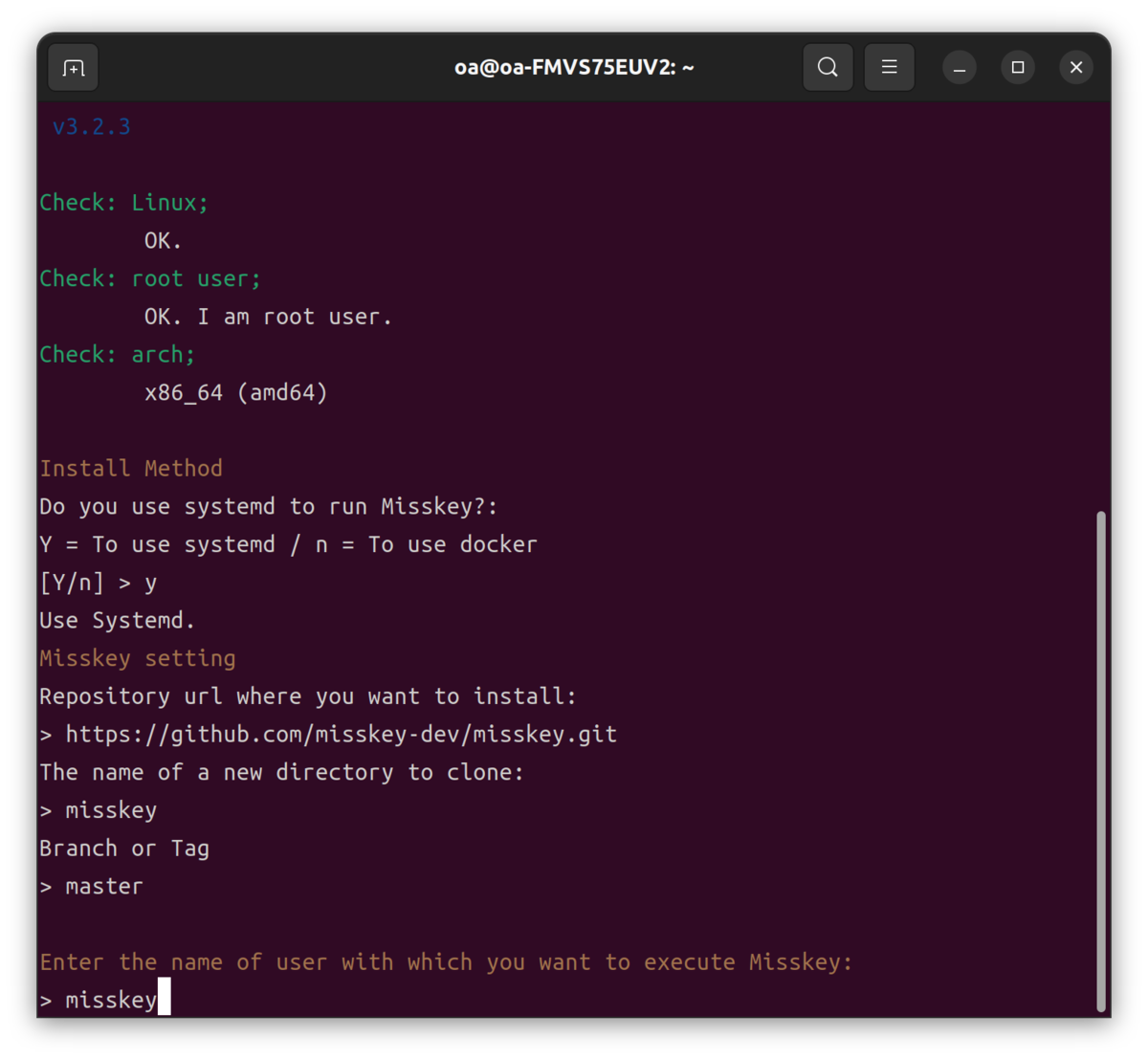Image resolution: width=1148 pixels, height=1059 pixels.
Task: Click the maximize window icon
Action: coord(1018,67)
